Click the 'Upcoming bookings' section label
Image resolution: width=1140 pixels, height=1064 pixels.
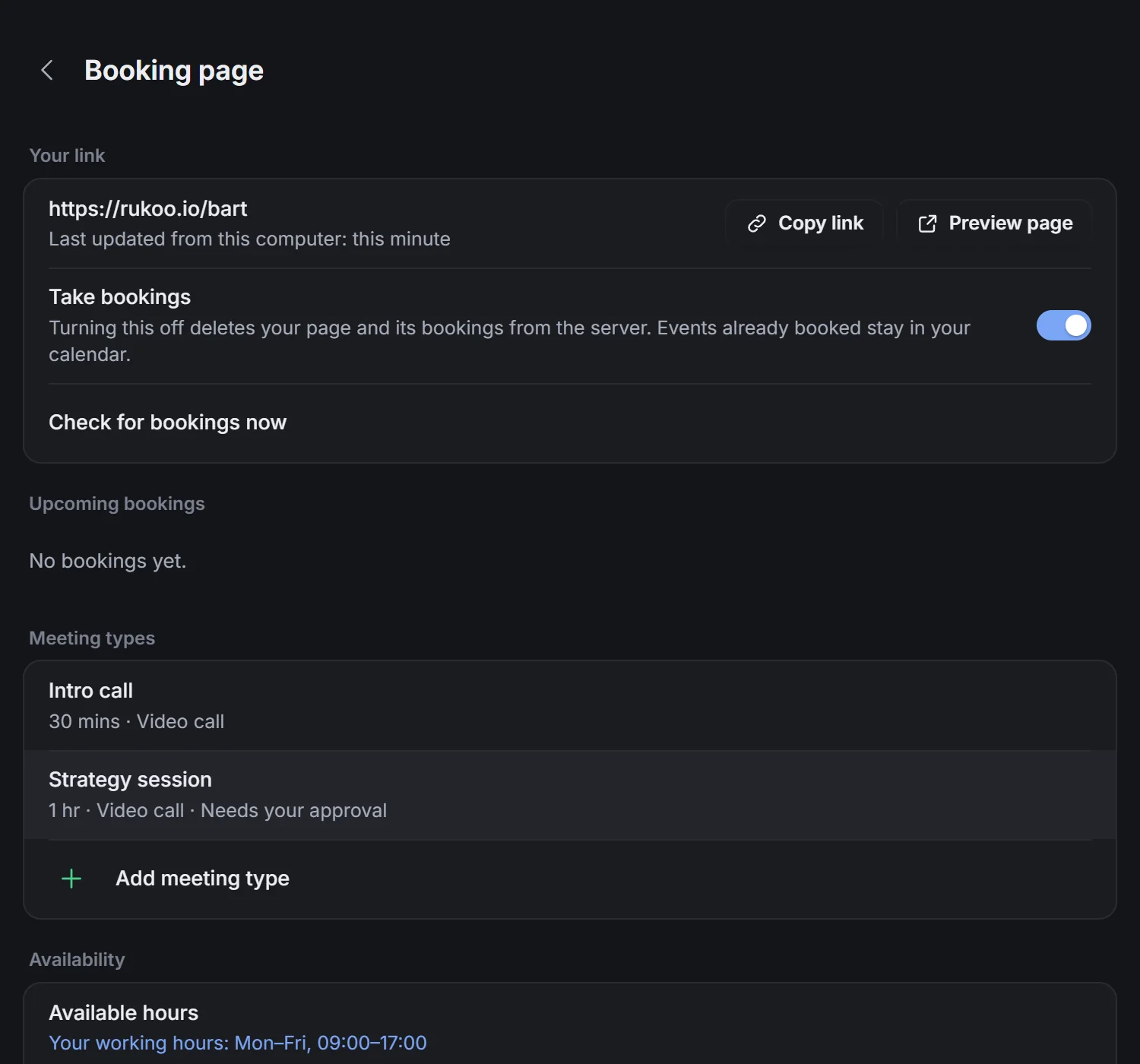(117, 504)
